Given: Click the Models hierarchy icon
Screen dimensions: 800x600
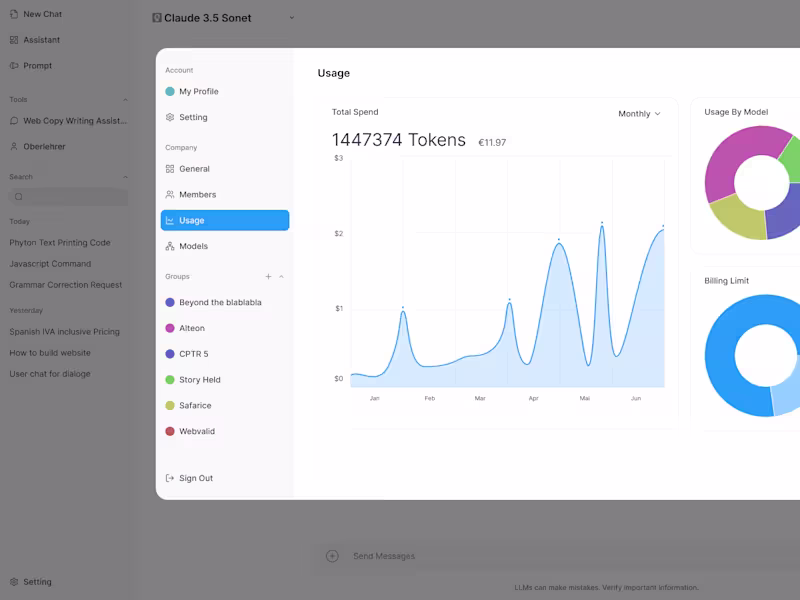Looking at the screenshot, I should [170, 246].
